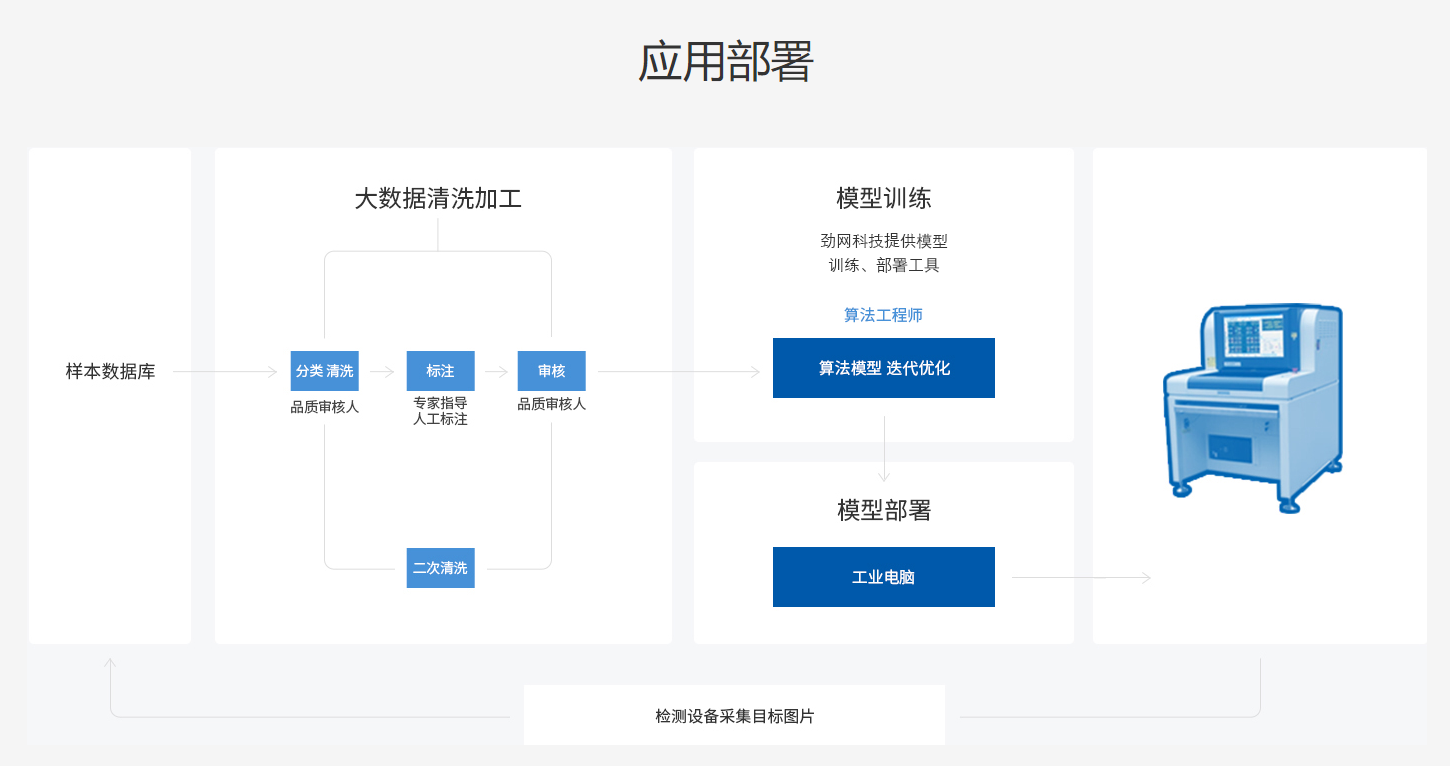Open the 二次清洗 step block

click(440, 567)
